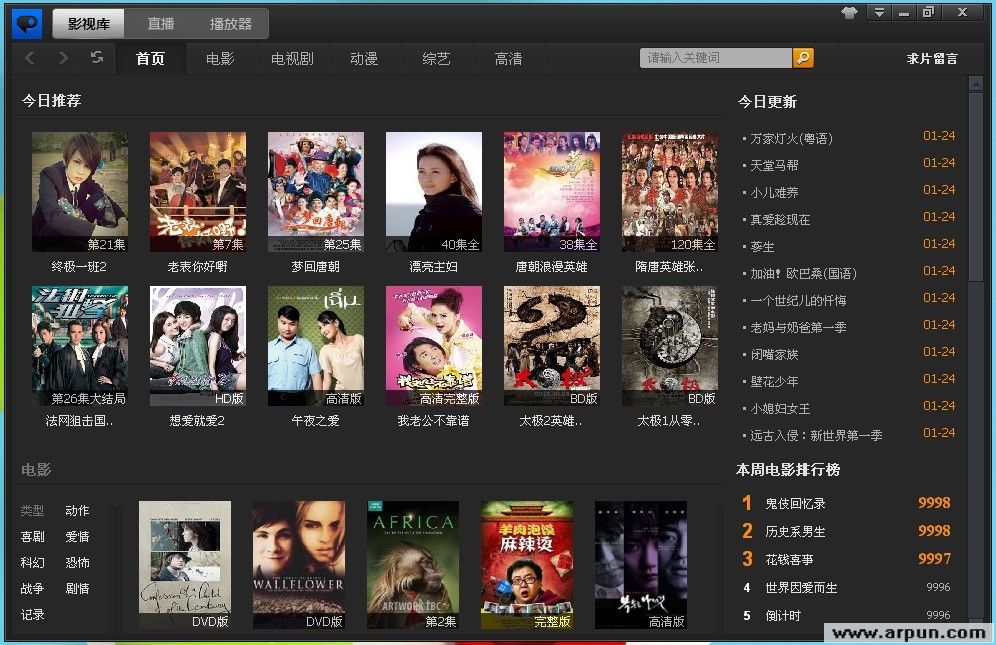The width and height of the screenshot is (996, 645).
Task: Open the 120集全 poster thumbnail
Action: [x=670, y=192]
